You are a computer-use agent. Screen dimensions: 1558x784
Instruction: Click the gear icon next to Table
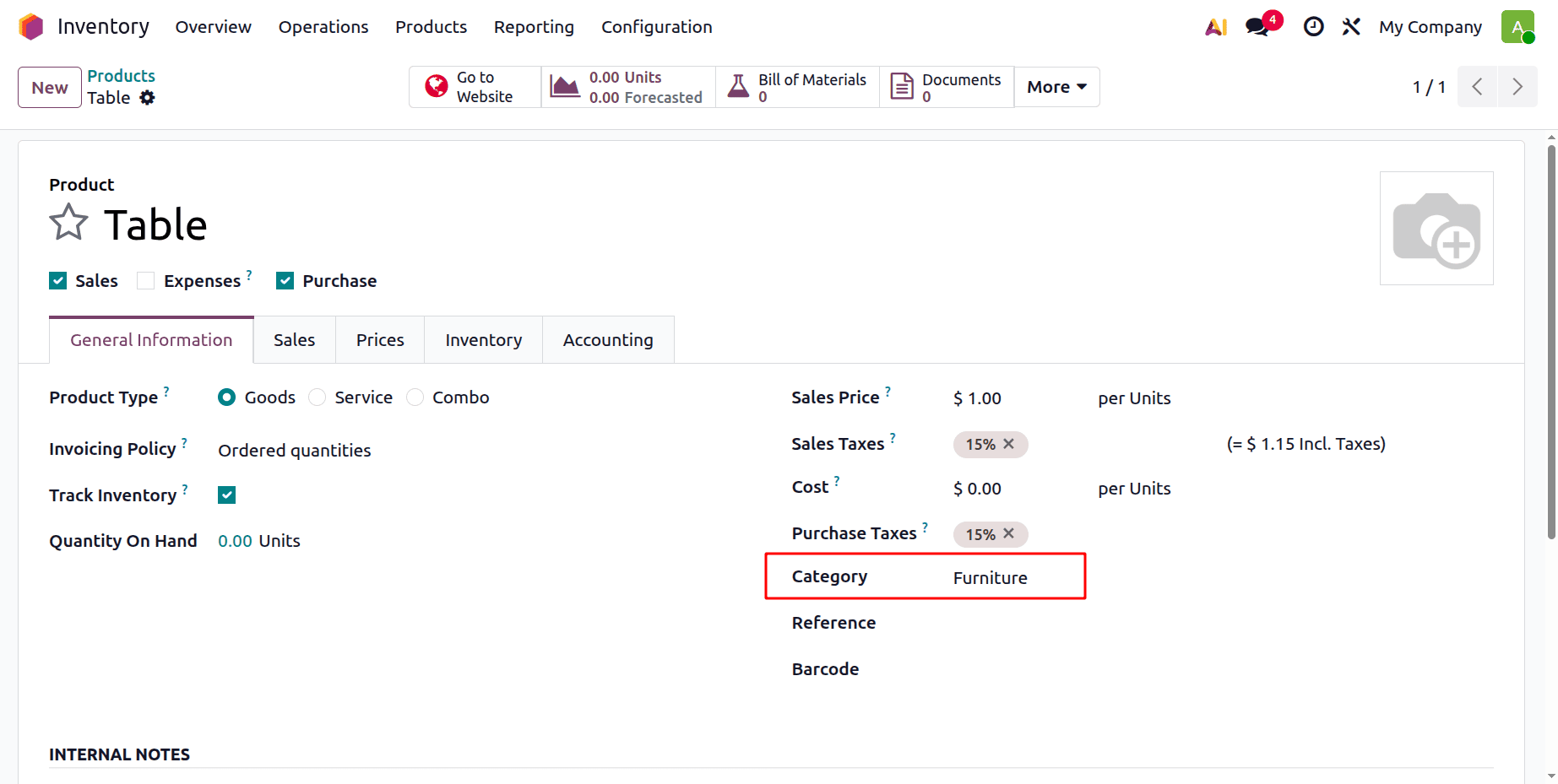coord(148,98)
